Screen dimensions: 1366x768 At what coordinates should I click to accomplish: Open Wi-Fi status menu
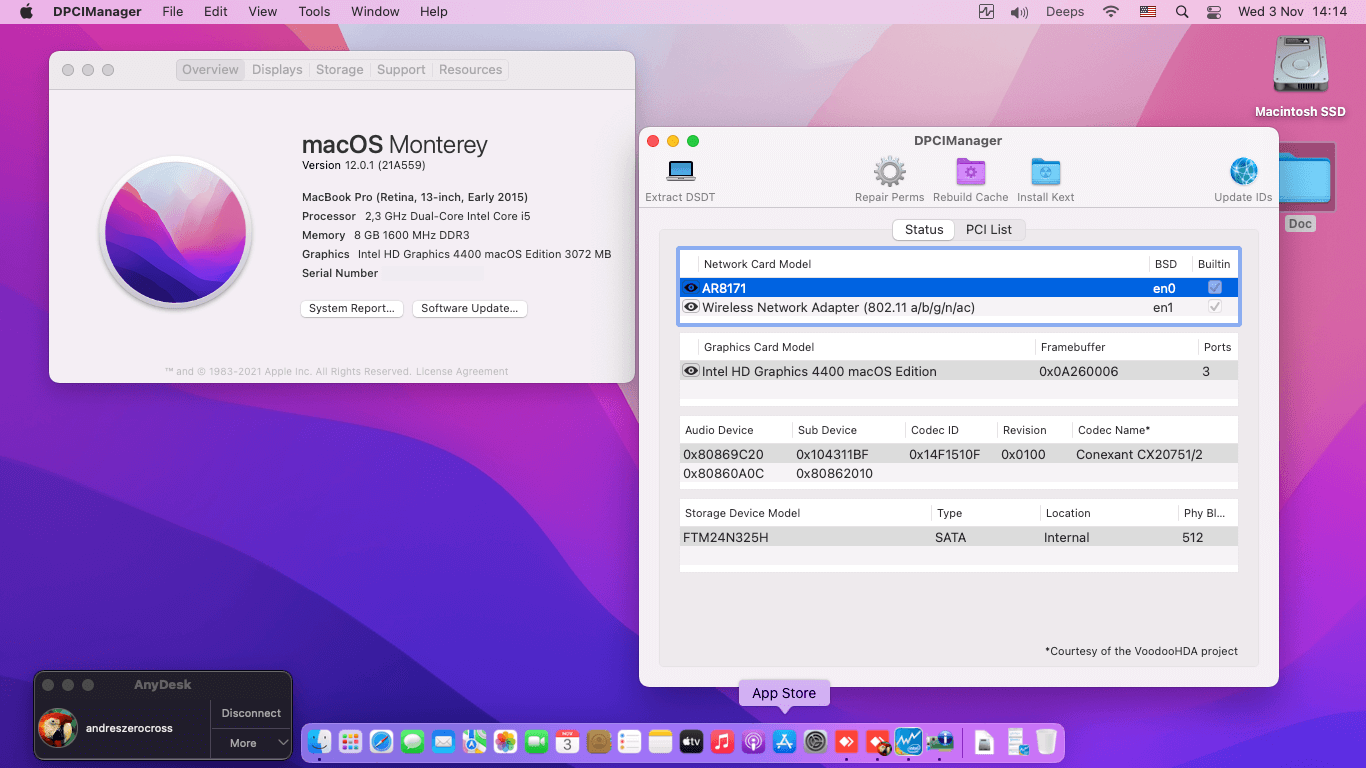(1111, 12)
